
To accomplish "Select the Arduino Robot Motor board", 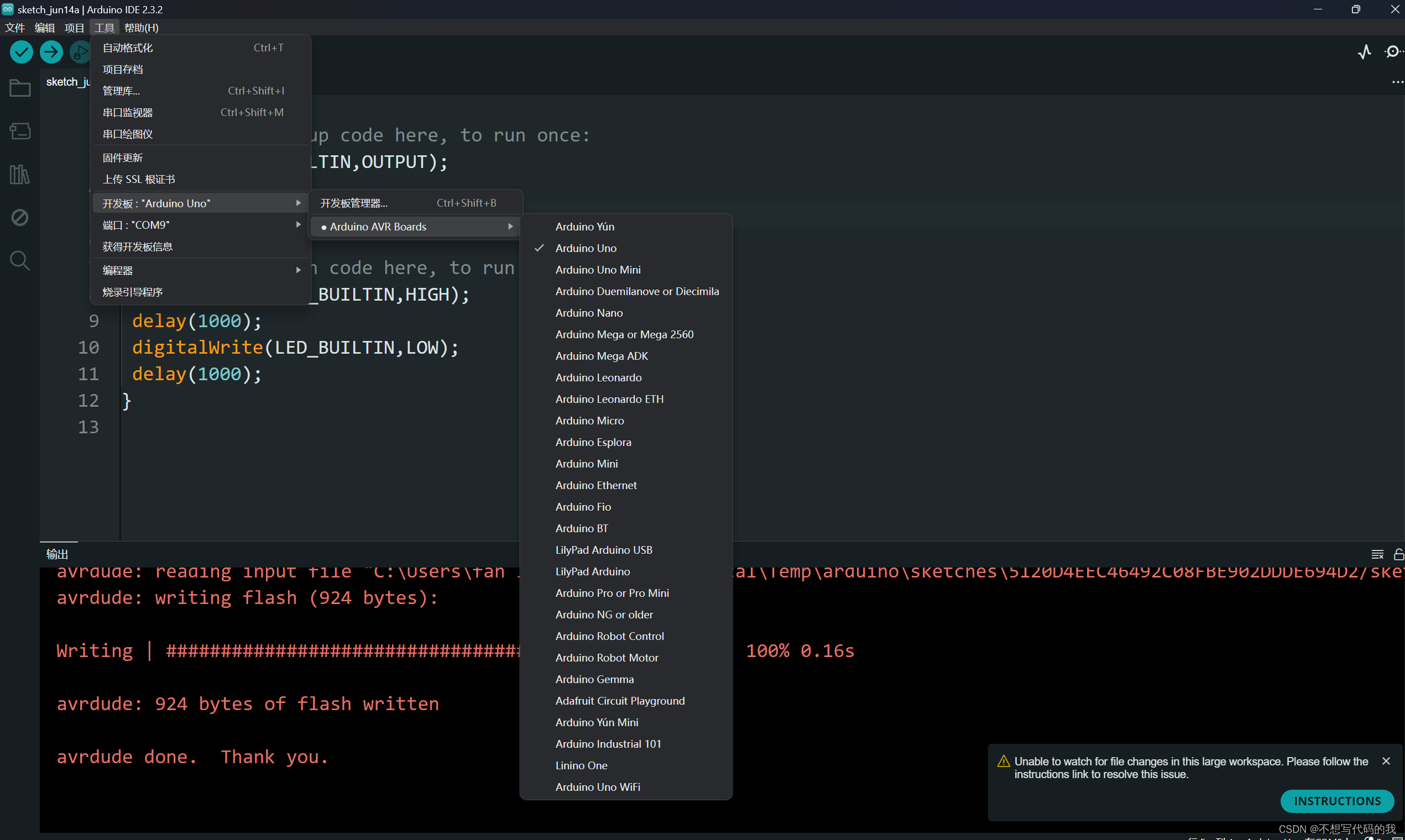I will pyautogui.click(x=626, y=658).
